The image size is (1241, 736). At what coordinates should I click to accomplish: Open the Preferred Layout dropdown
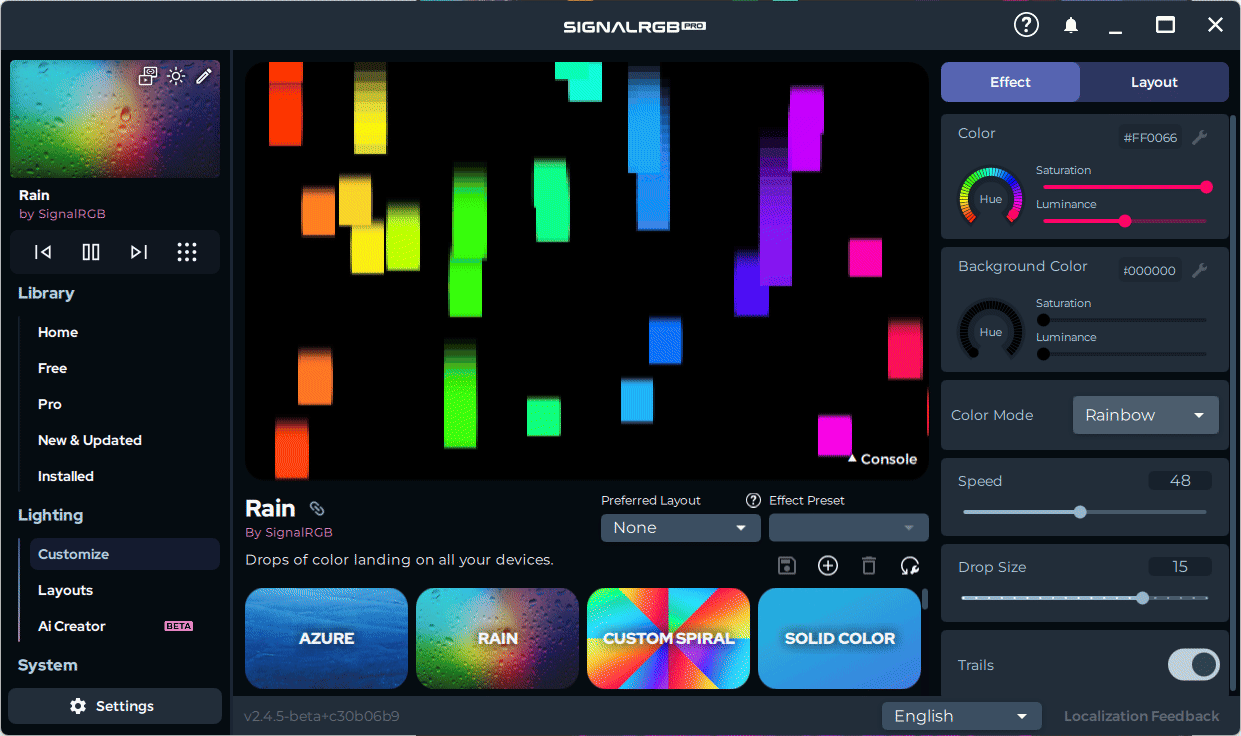[680, 528]
